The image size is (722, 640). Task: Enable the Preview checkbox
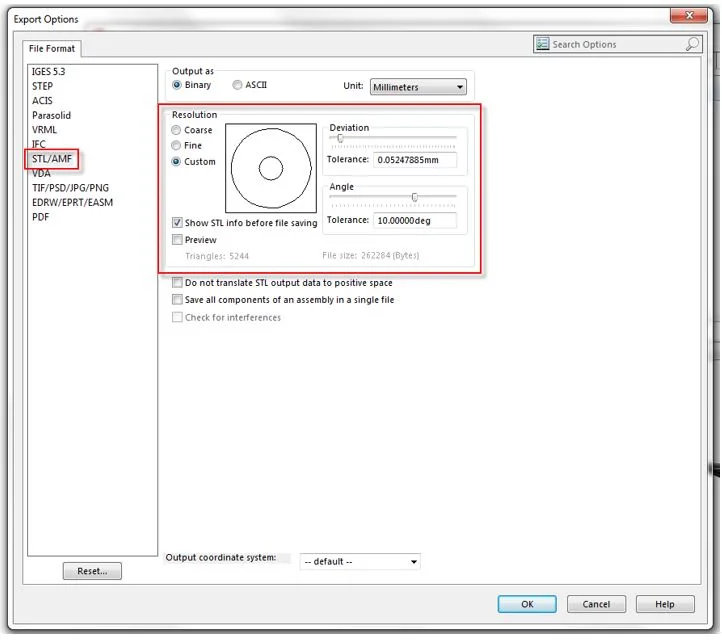coord(177,240)
